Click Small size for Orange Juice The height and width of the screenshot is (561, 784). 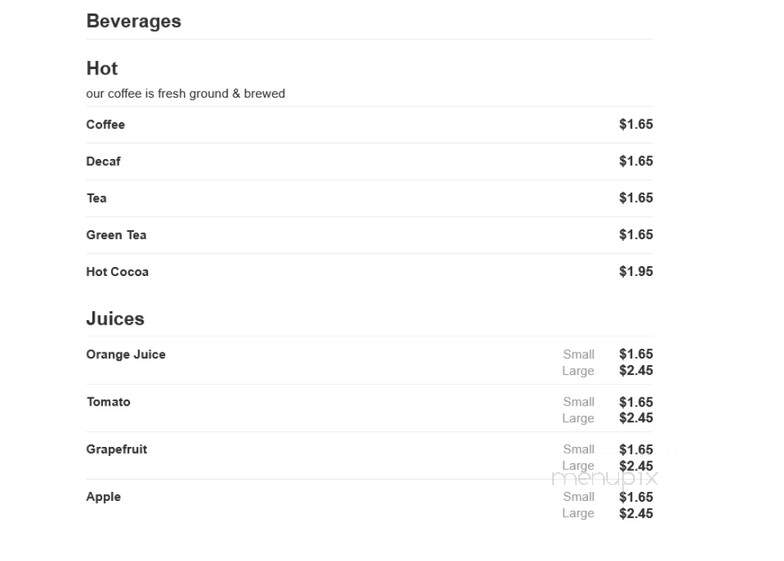578,354
